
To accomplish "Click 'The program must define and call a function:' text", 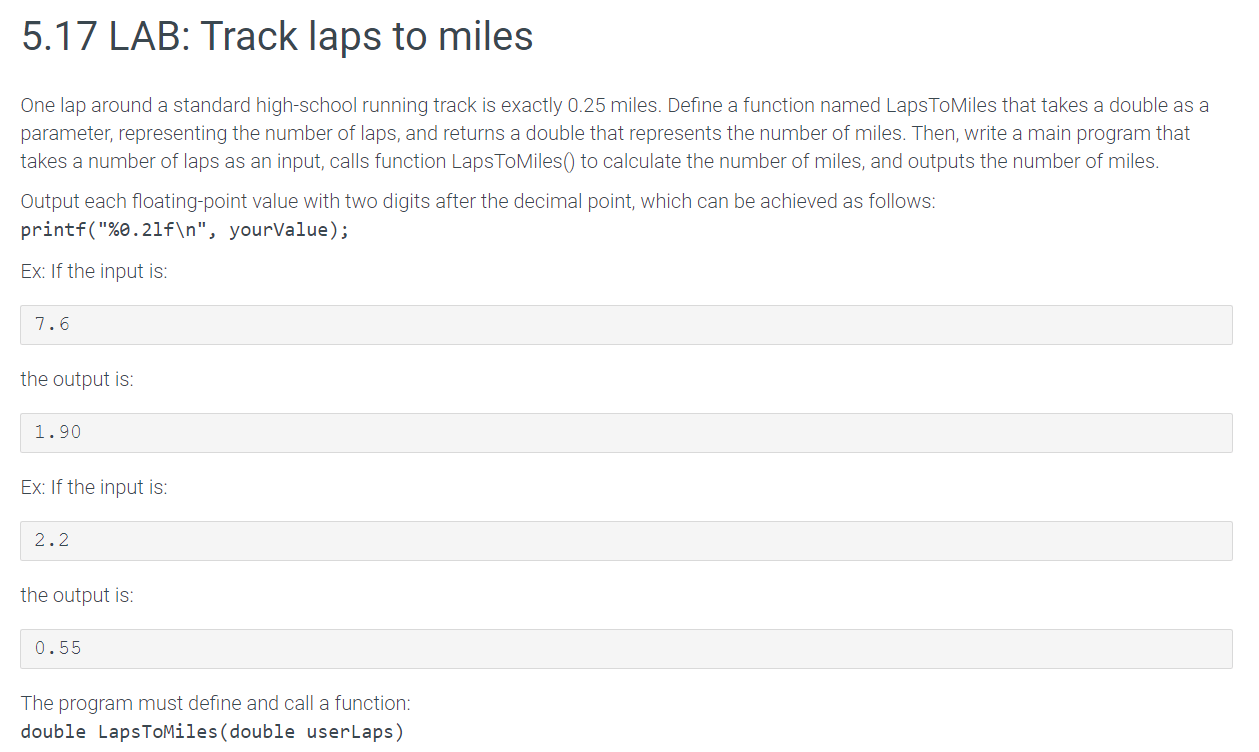I will pos(216,704).
